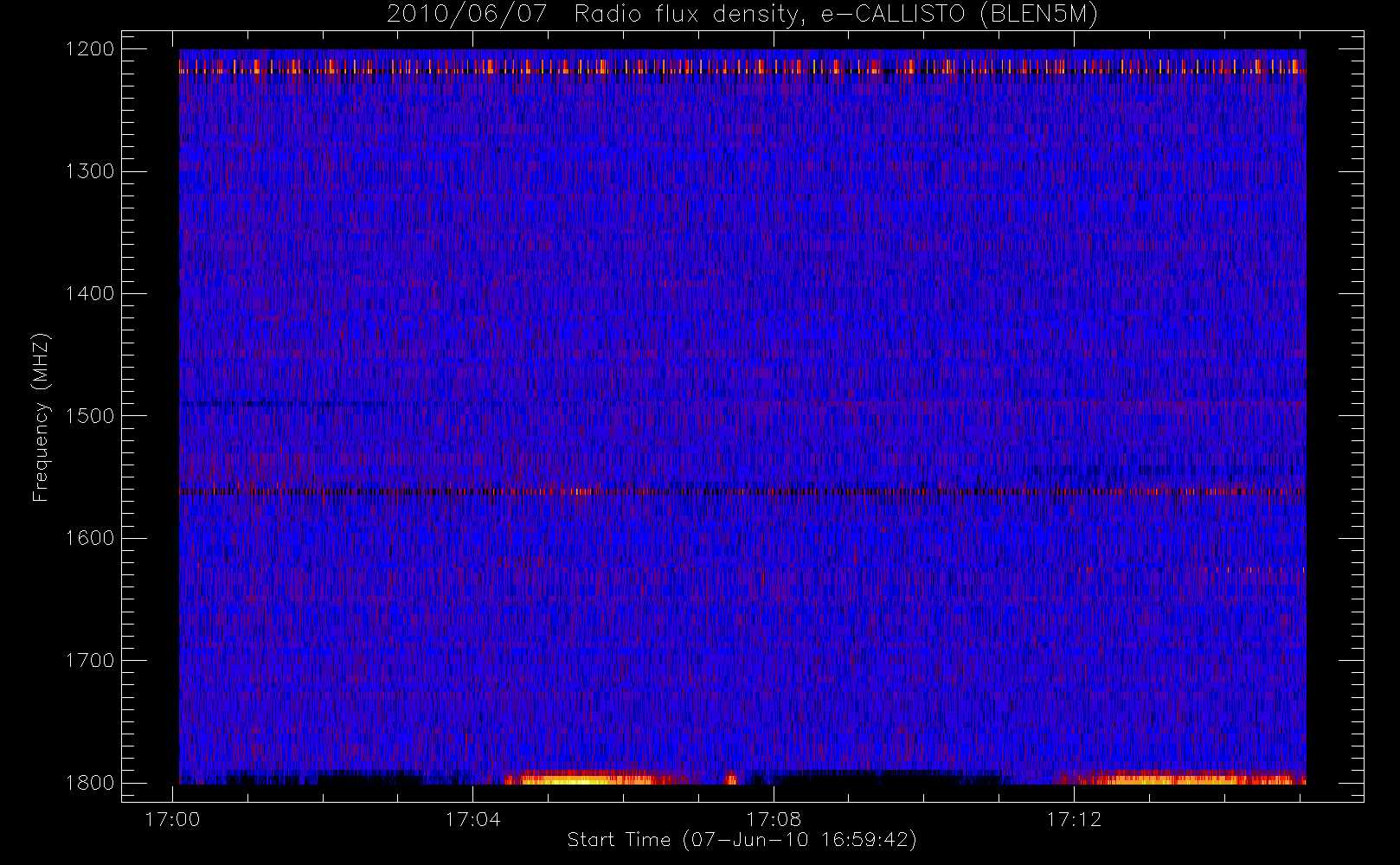Click the 17:04 time tick label

click(472, 819)
